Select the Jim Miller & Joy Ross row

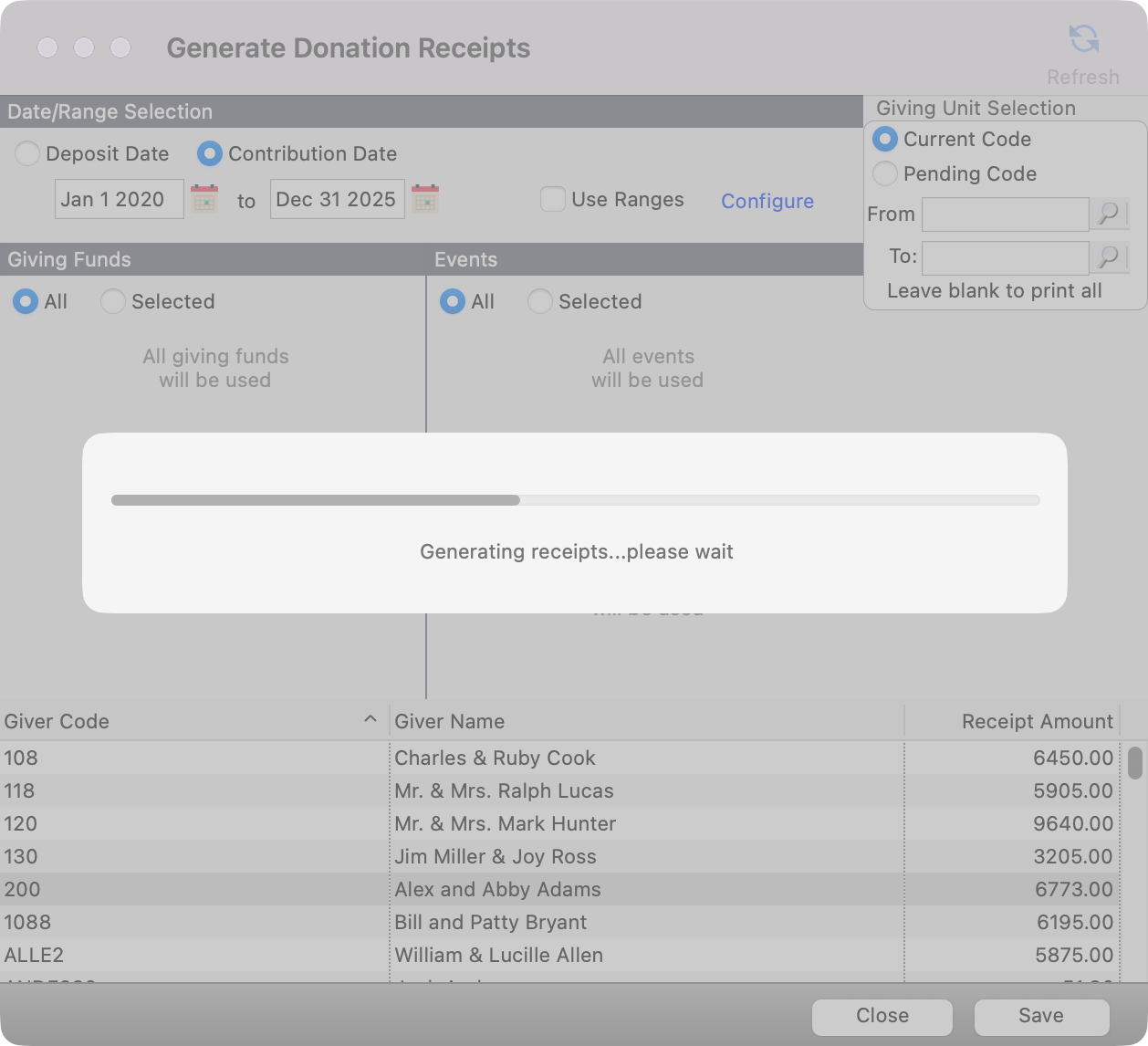click(560, 856)
